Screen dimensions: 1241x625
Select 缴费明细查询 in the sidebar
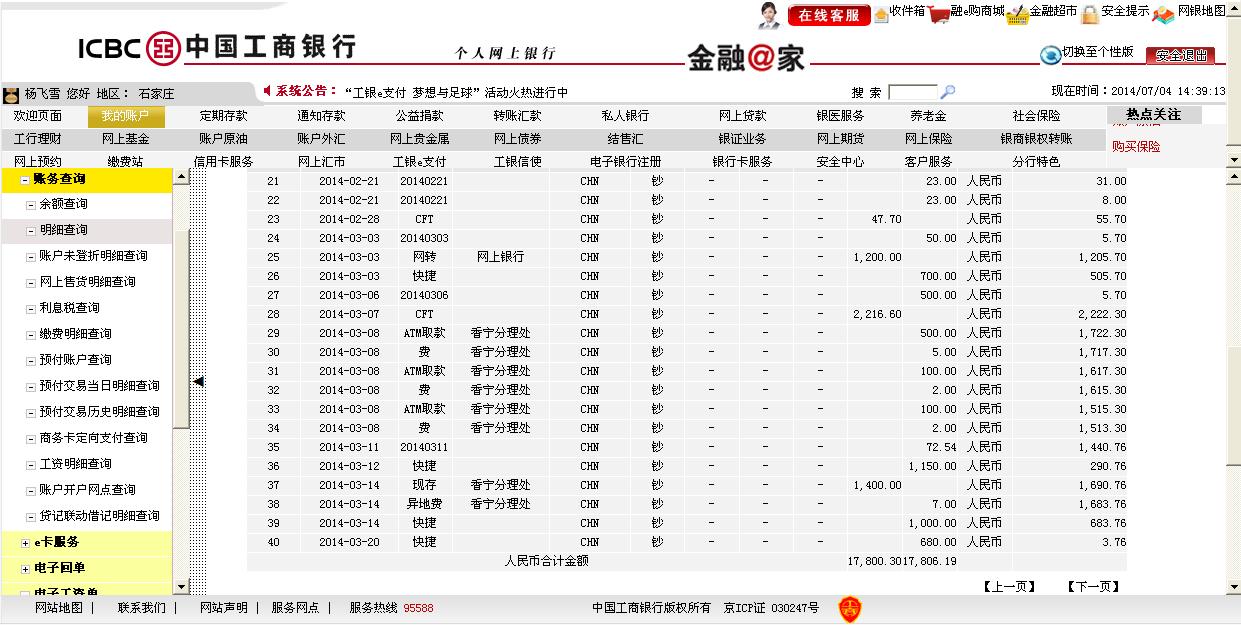(76, 334)
